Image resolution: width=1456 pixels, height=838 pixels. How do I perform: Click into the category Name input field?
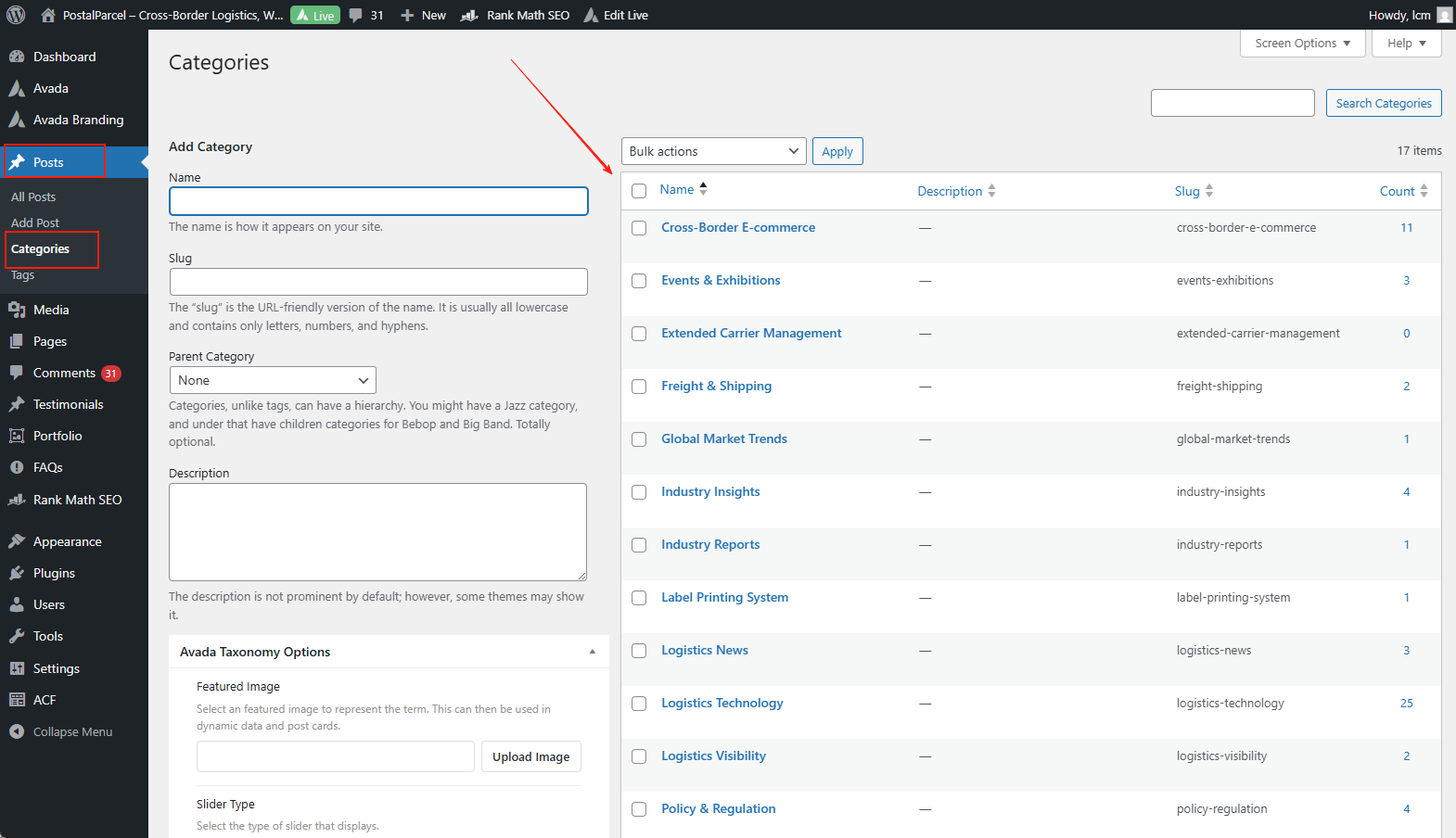point(378,201)
